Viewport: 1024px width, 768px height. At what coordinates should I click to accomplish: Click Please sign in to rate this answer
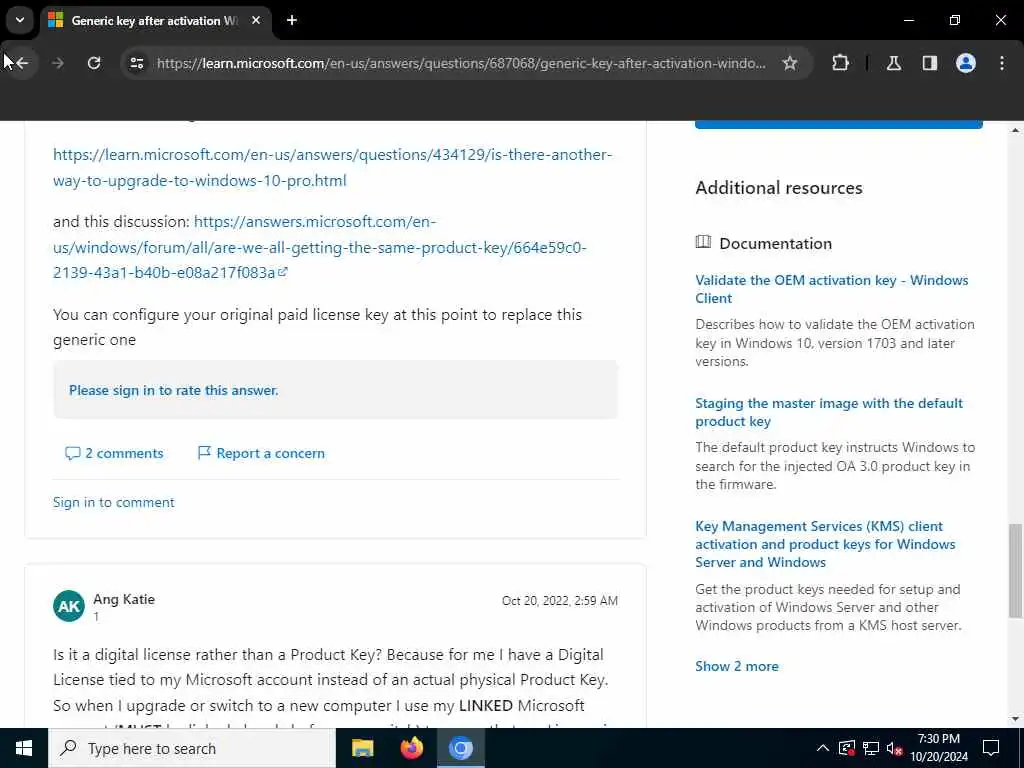[174, 390]
